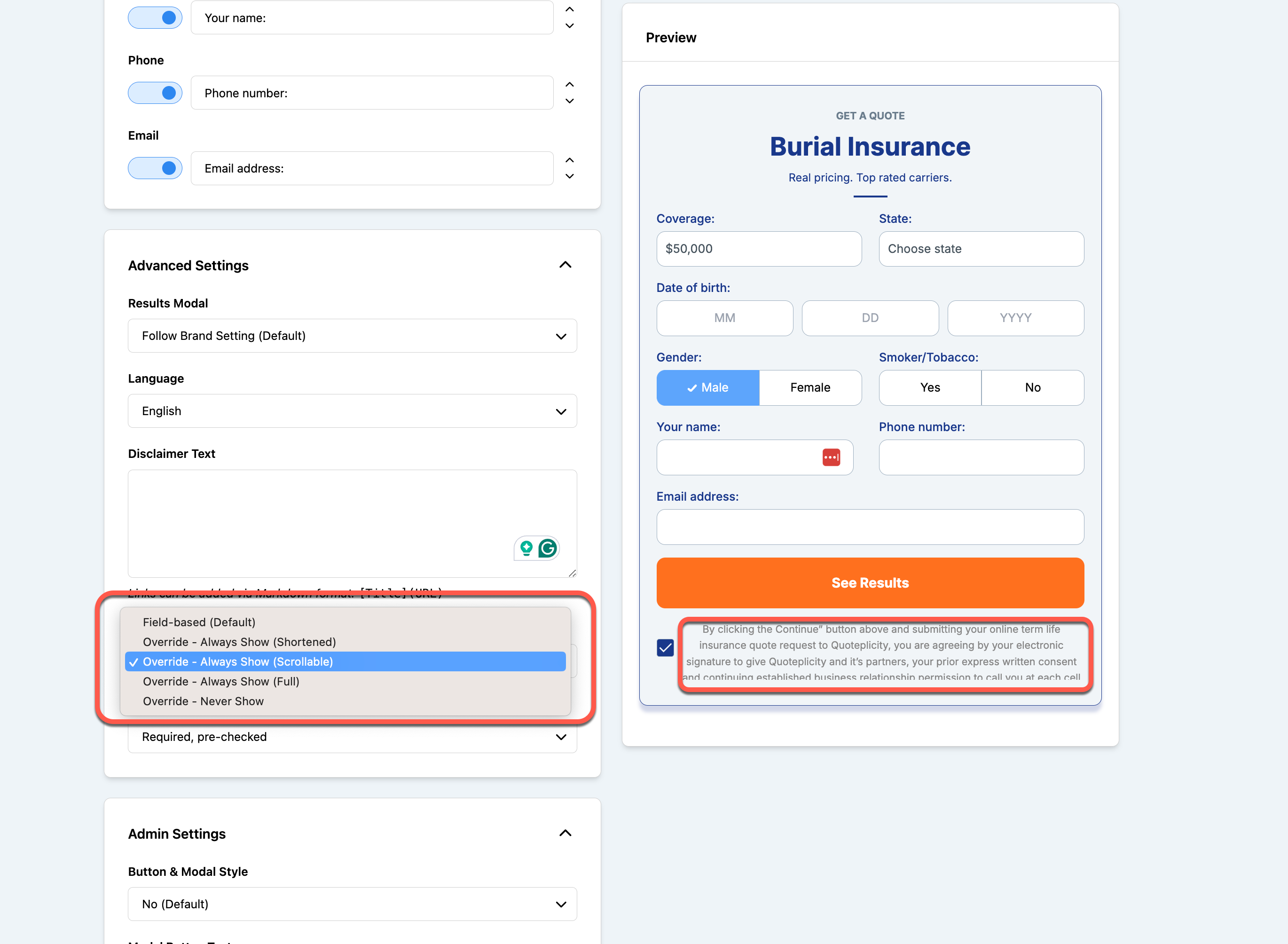Move the Phone field up
Screen dimensions: 1288x944
click(x=569, y=85)
